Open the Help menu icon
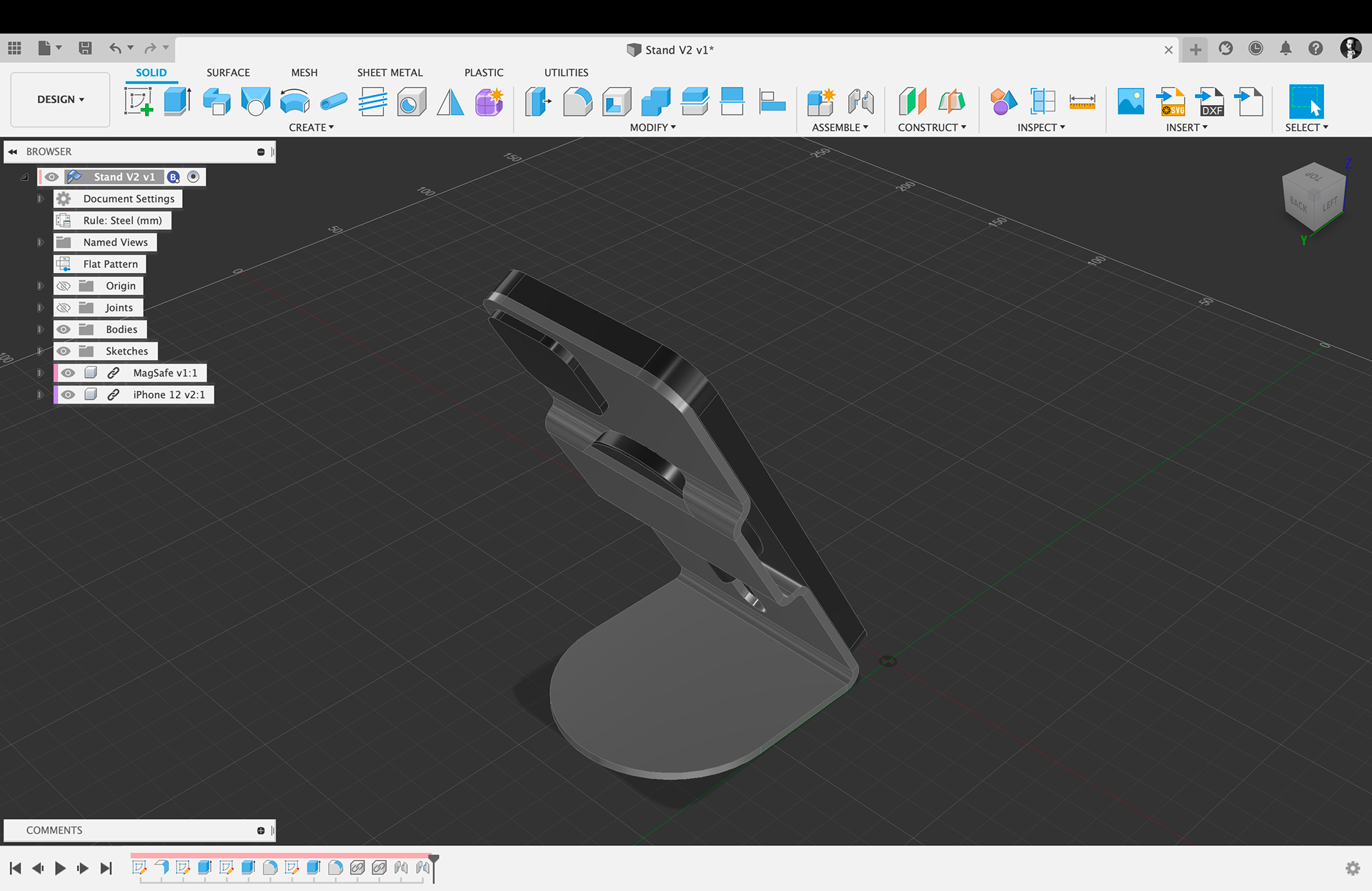 coord(1316,48)
